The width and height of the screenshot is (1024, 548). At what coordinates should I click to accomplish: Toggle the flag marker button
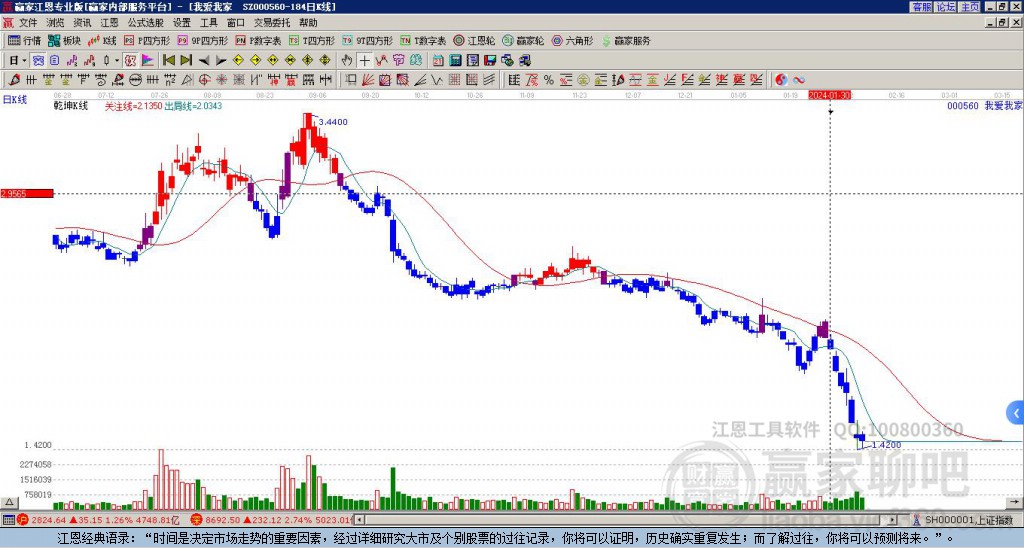[148, 61]
